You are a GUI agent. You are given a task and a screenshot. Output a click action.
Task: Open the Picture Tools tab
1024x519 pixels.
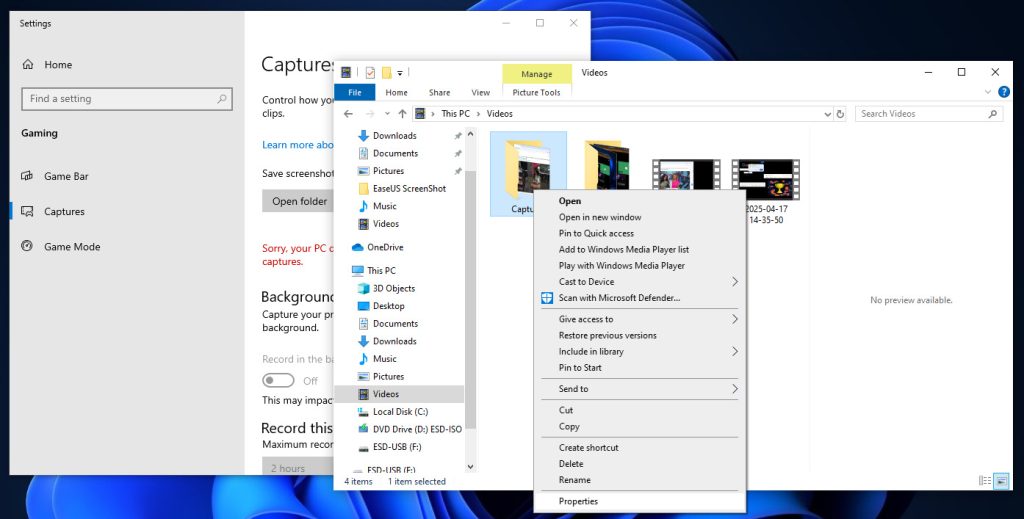[536, 93]
